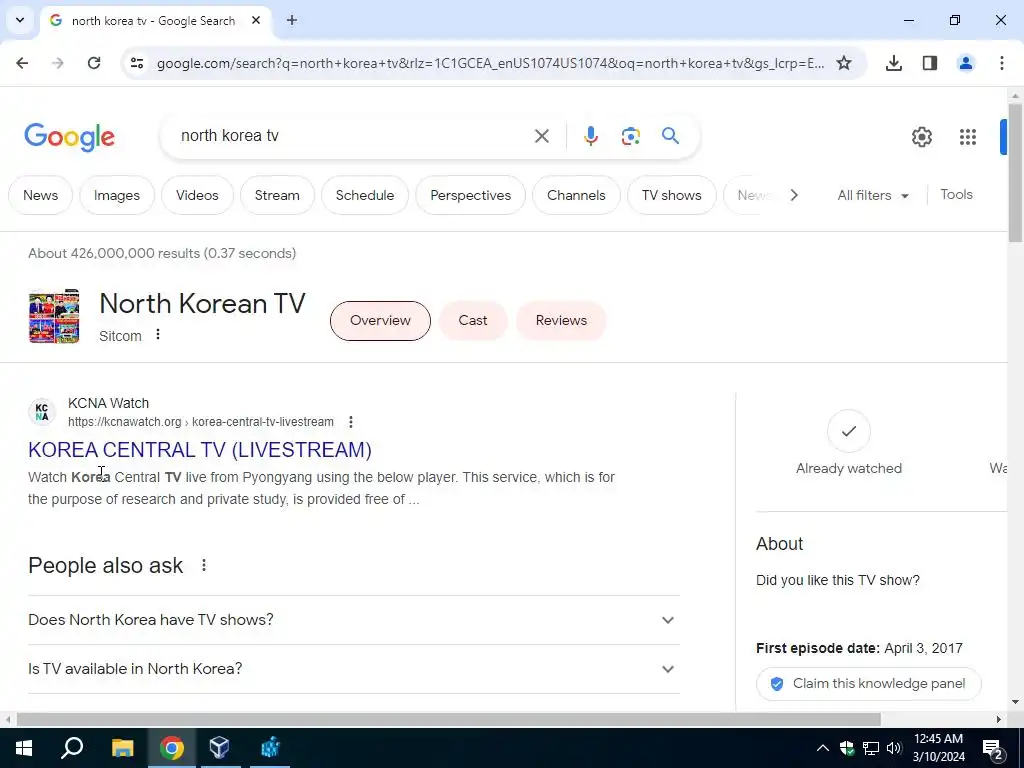1024x768 pixels.
Task: Open Google apps grid
Action: pos(968,136)
